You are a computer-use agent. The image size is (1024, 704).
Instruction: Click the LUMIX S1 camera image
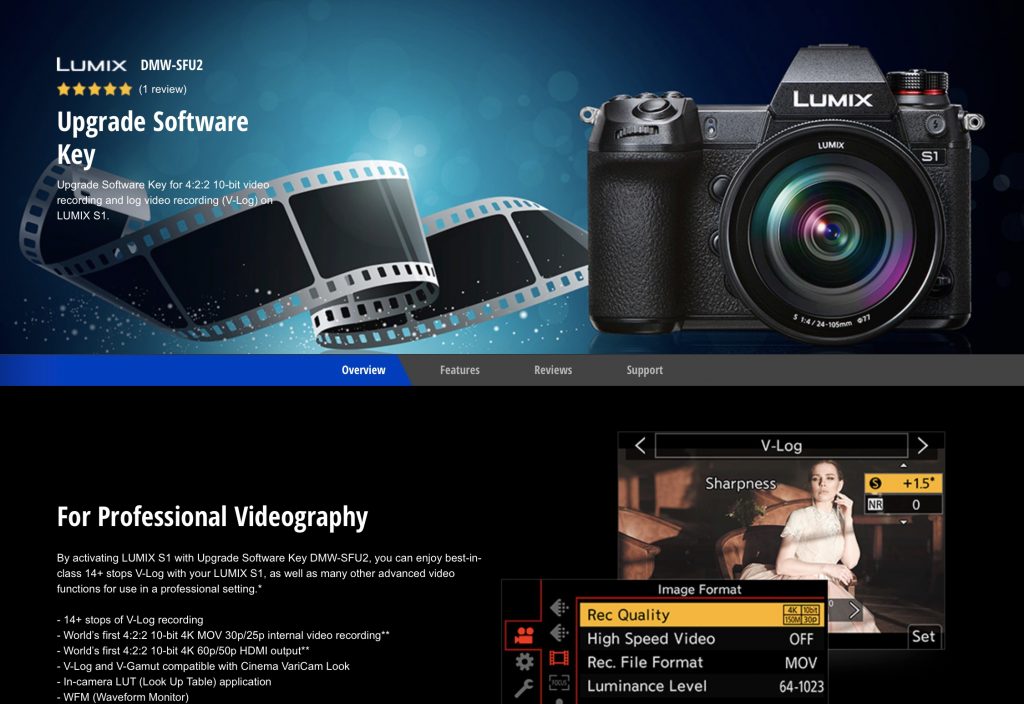pyautogui.click(x=781, y=193)
